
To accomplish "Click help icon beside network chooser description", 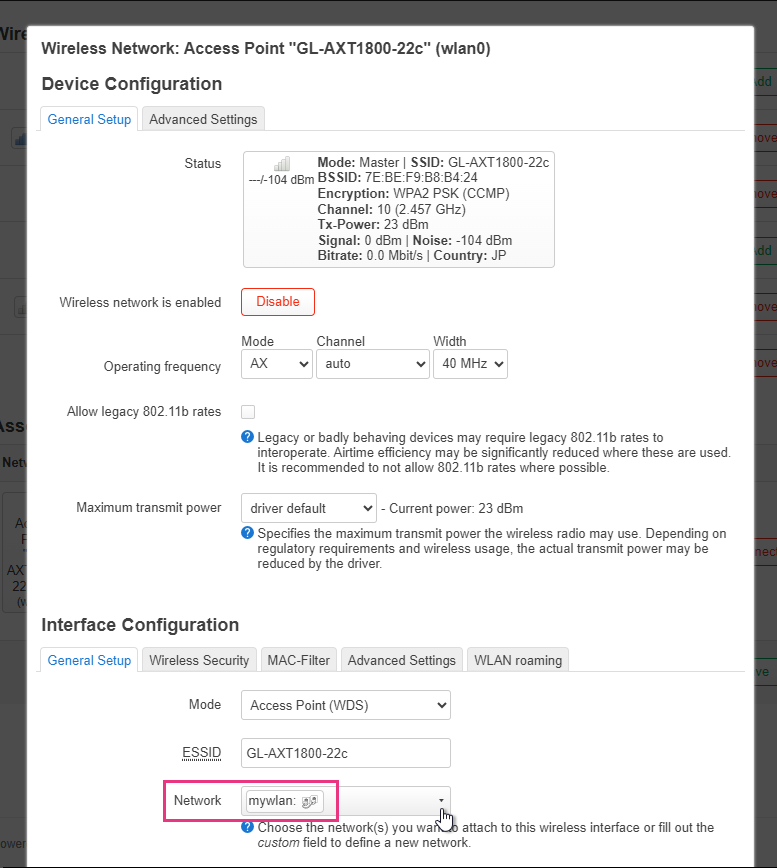I will coord(247,827).
